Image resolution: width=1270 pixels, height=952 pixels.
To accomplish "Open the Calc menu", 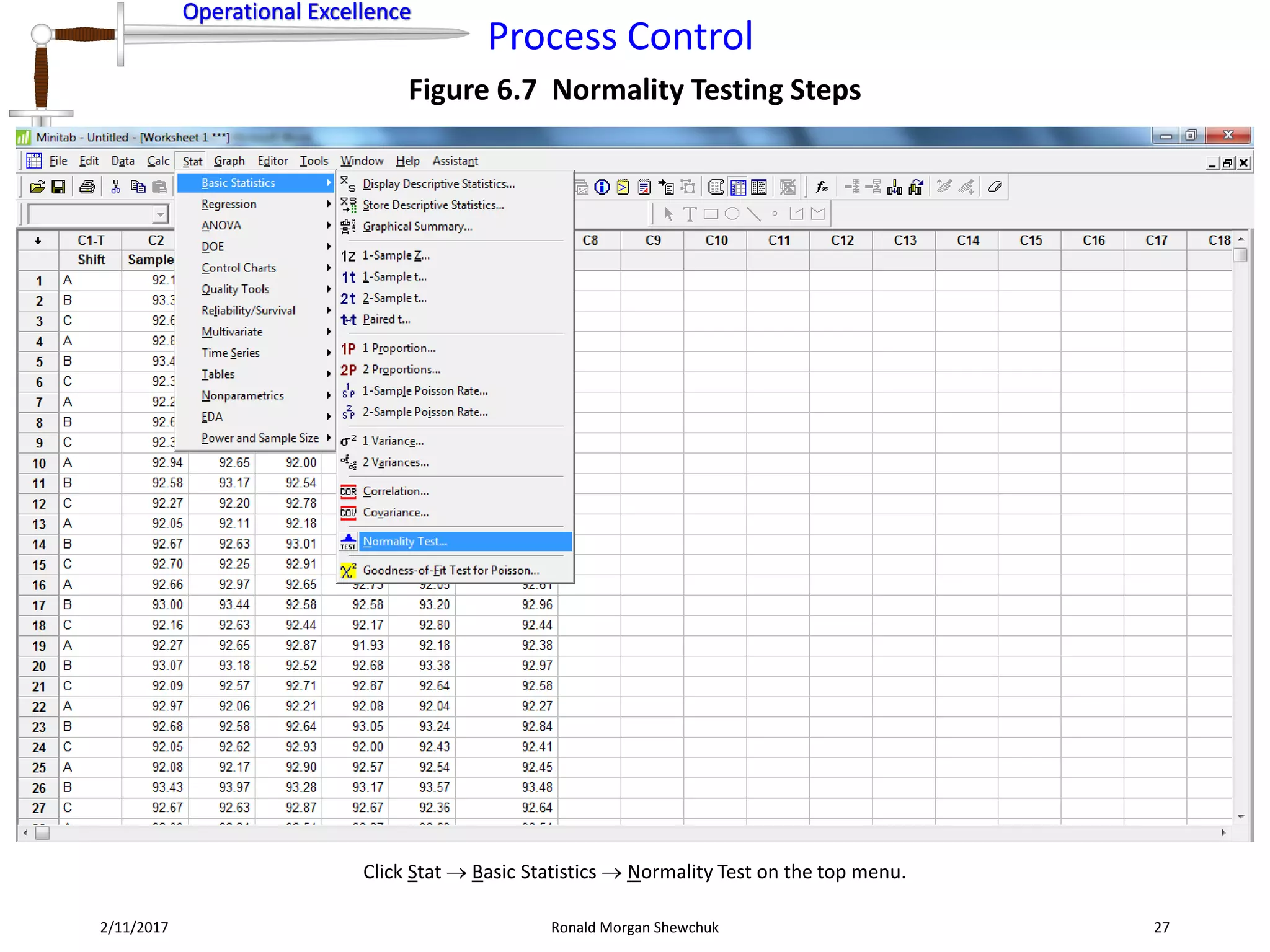I will pos(158,161).
